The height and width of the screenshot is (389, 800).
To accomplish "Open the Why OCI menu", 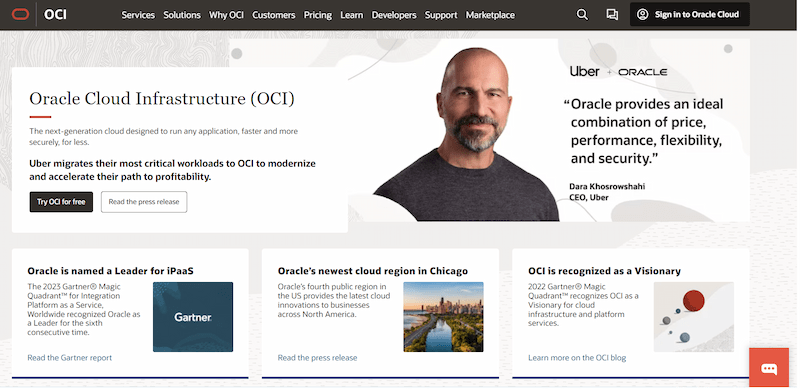I will (226, 15).
